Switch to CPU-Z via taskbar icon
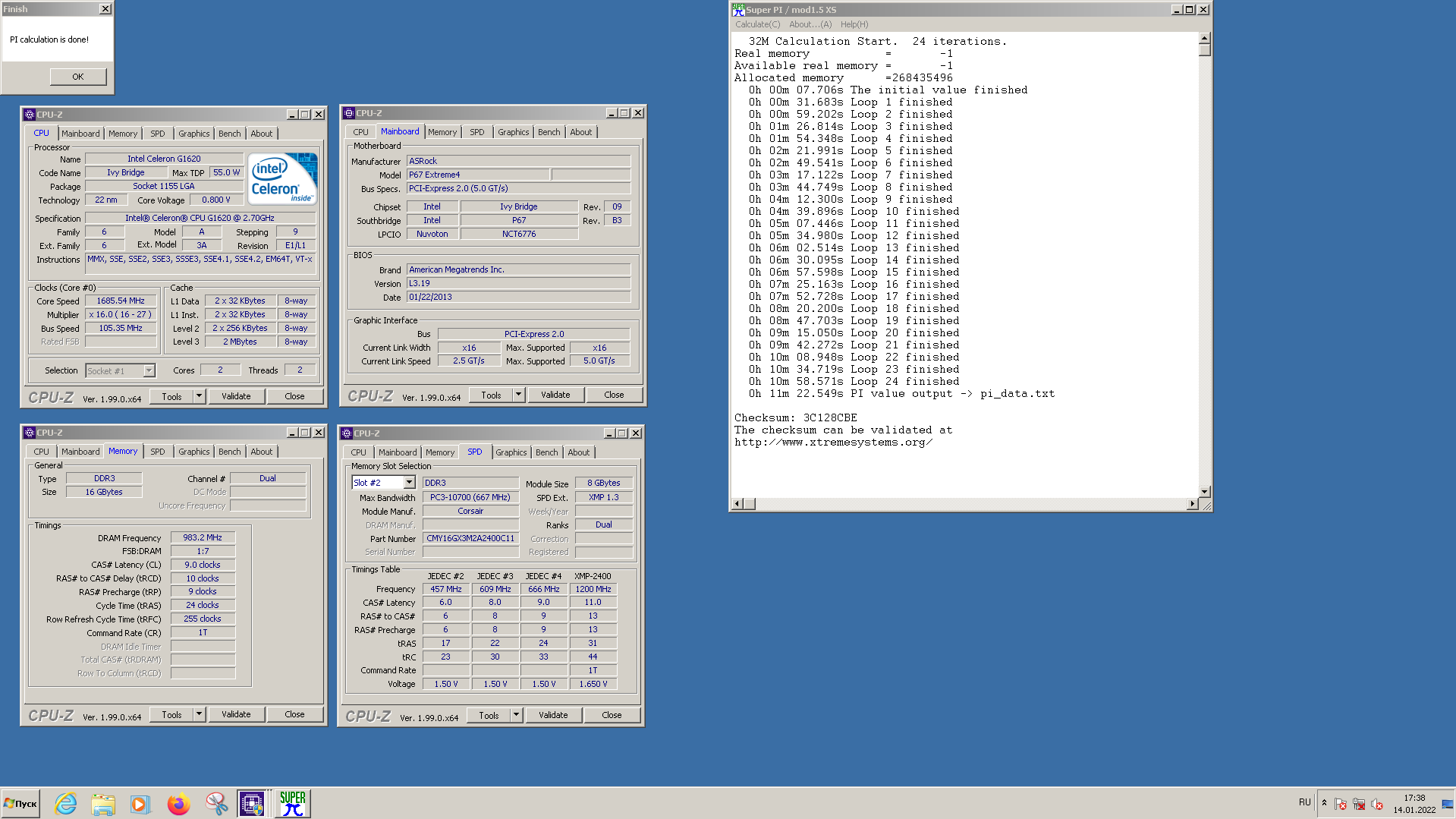The image size is (1456, 819). click(253, 803)
